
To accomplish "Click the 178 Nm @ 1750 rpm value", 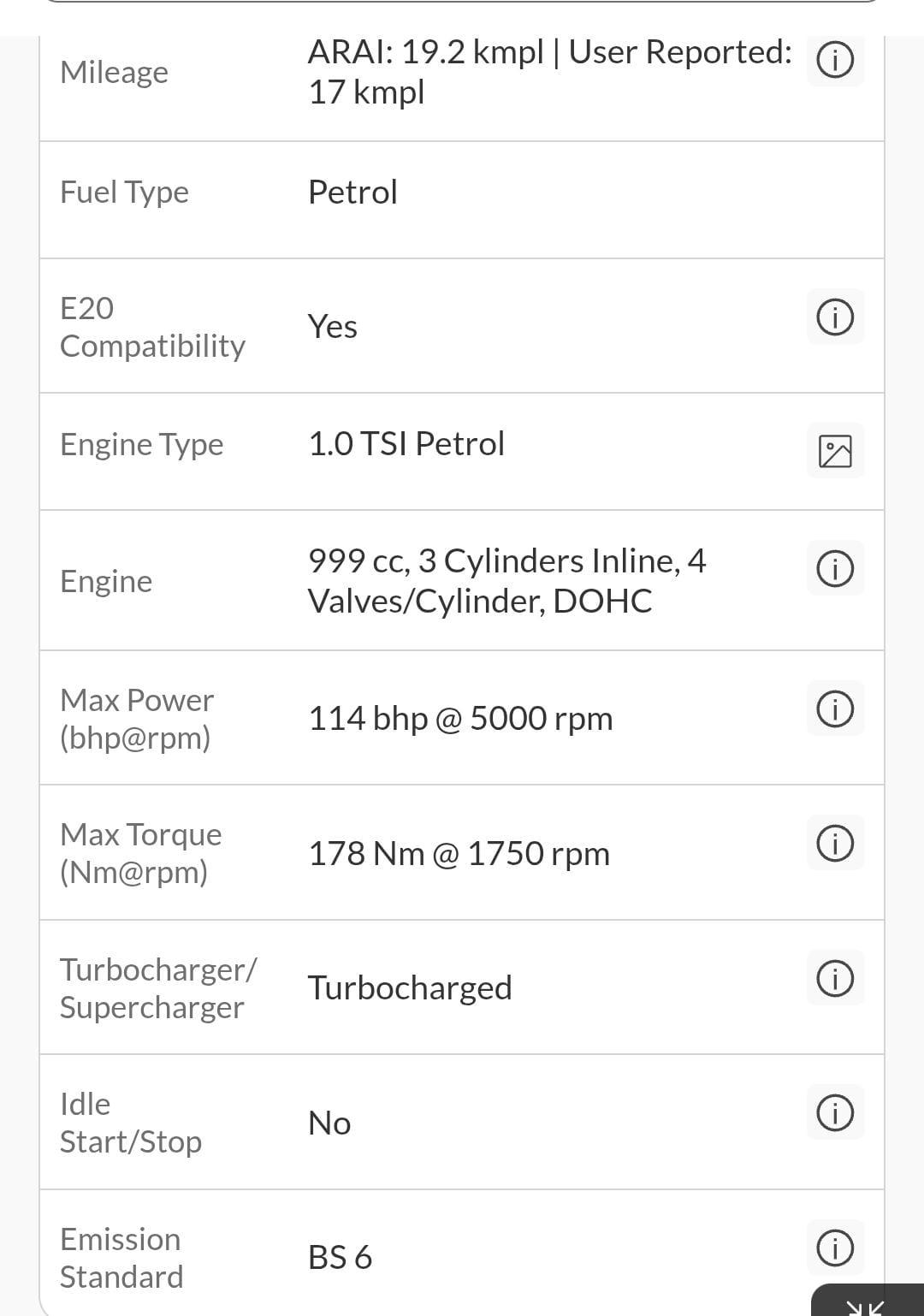I will click(459, 854).
